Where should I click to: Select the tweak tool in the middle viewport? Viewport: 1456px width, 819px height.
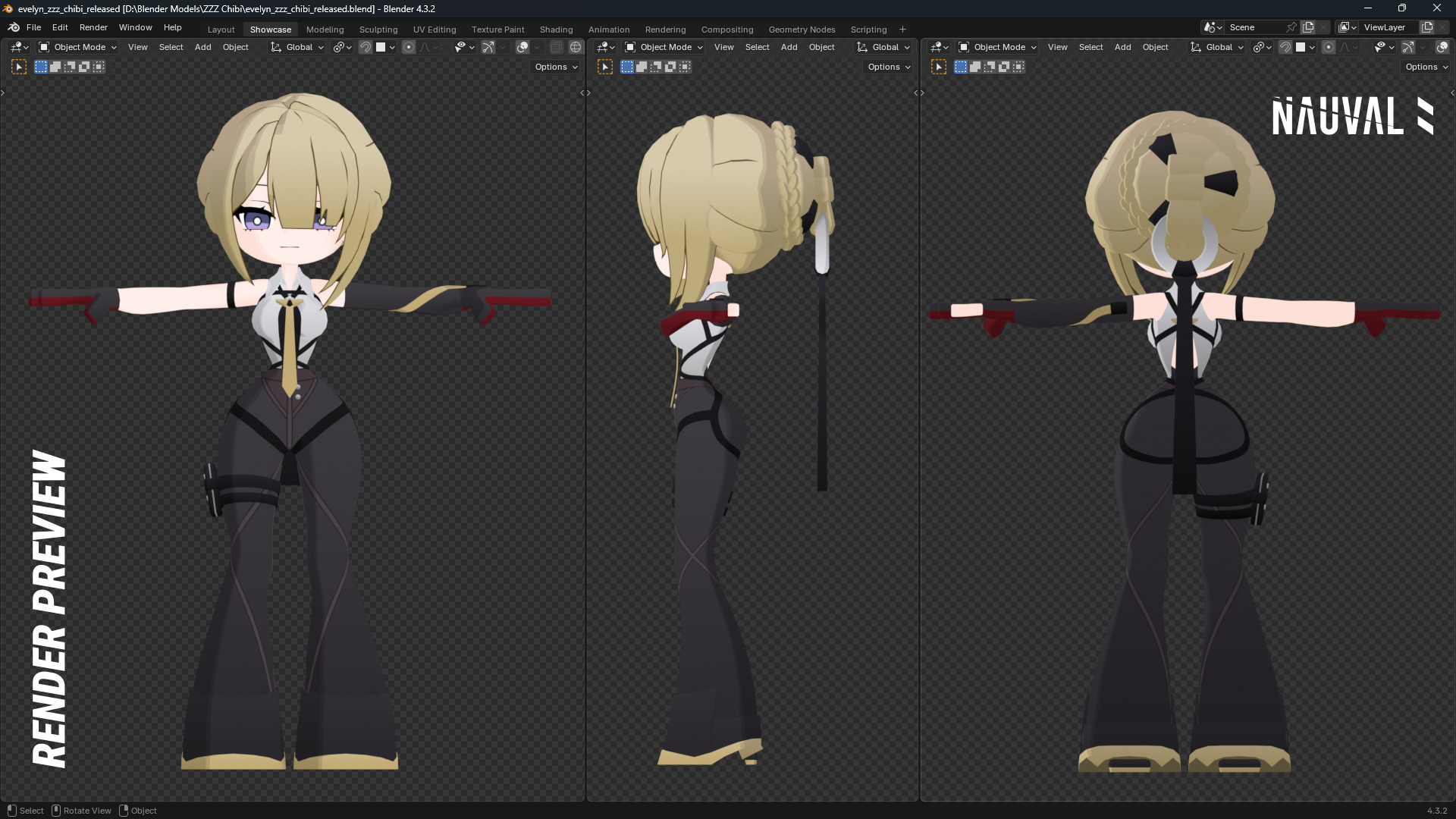(x=605, y=67)
